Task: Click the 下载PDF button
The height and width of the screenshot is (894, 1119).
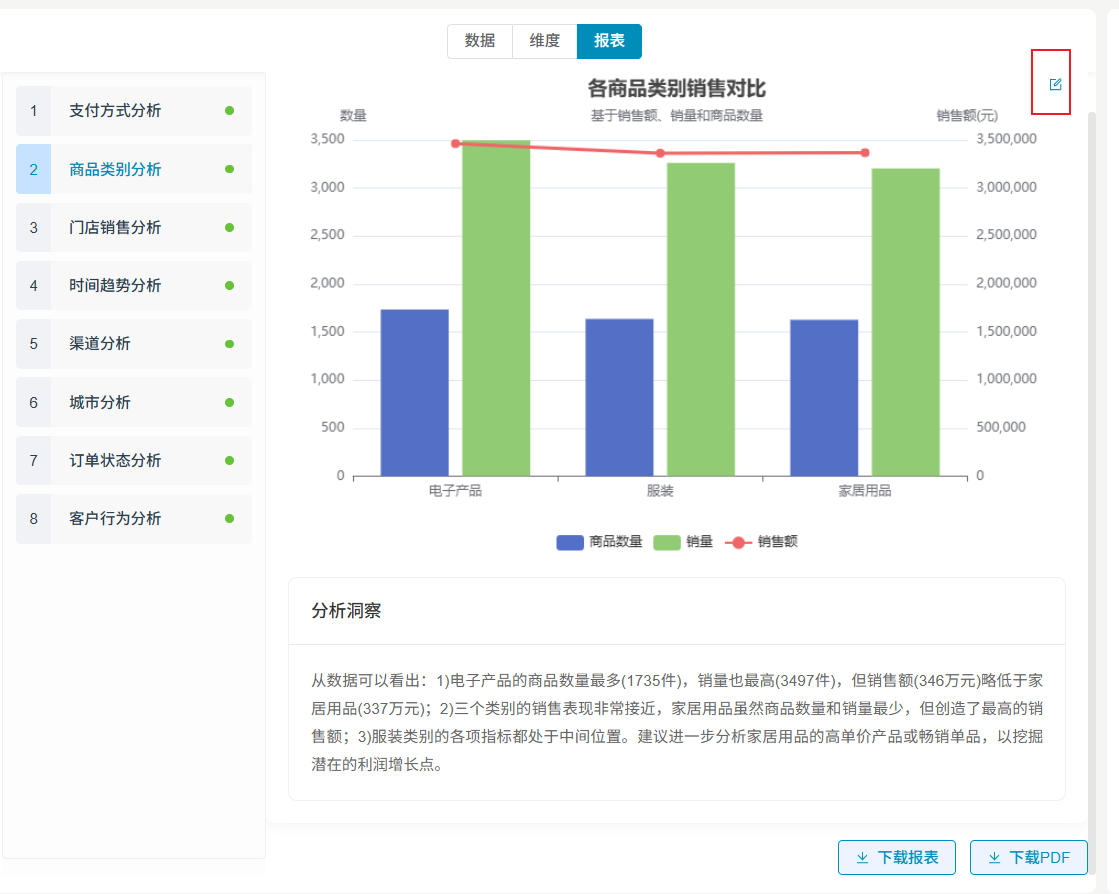Action: [x=1028, y=857]
